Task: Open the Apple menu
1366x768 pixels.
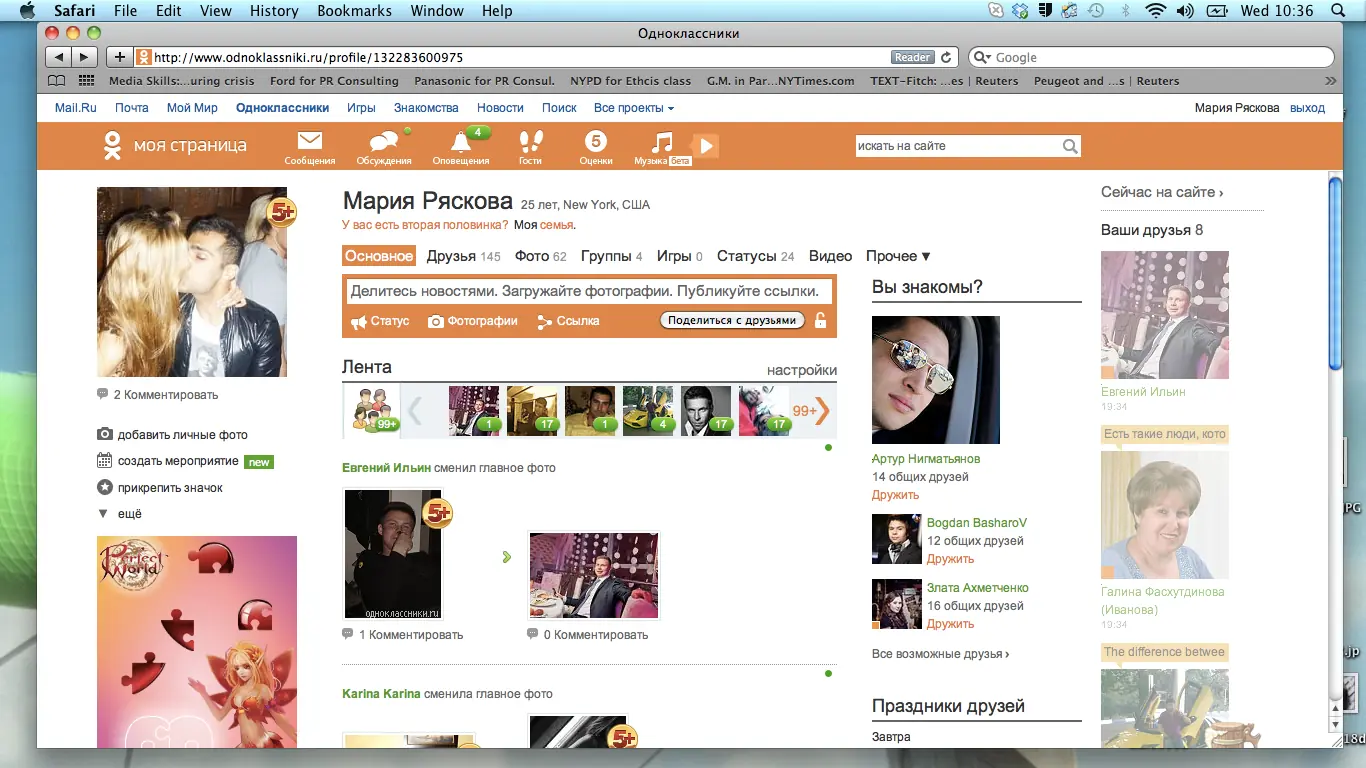Action: coord(28,11)
